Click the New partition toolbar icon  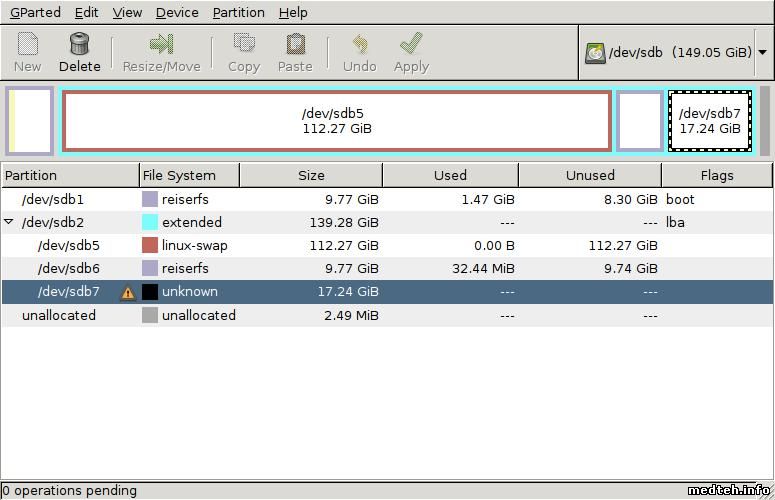click(x=27, y=45)
